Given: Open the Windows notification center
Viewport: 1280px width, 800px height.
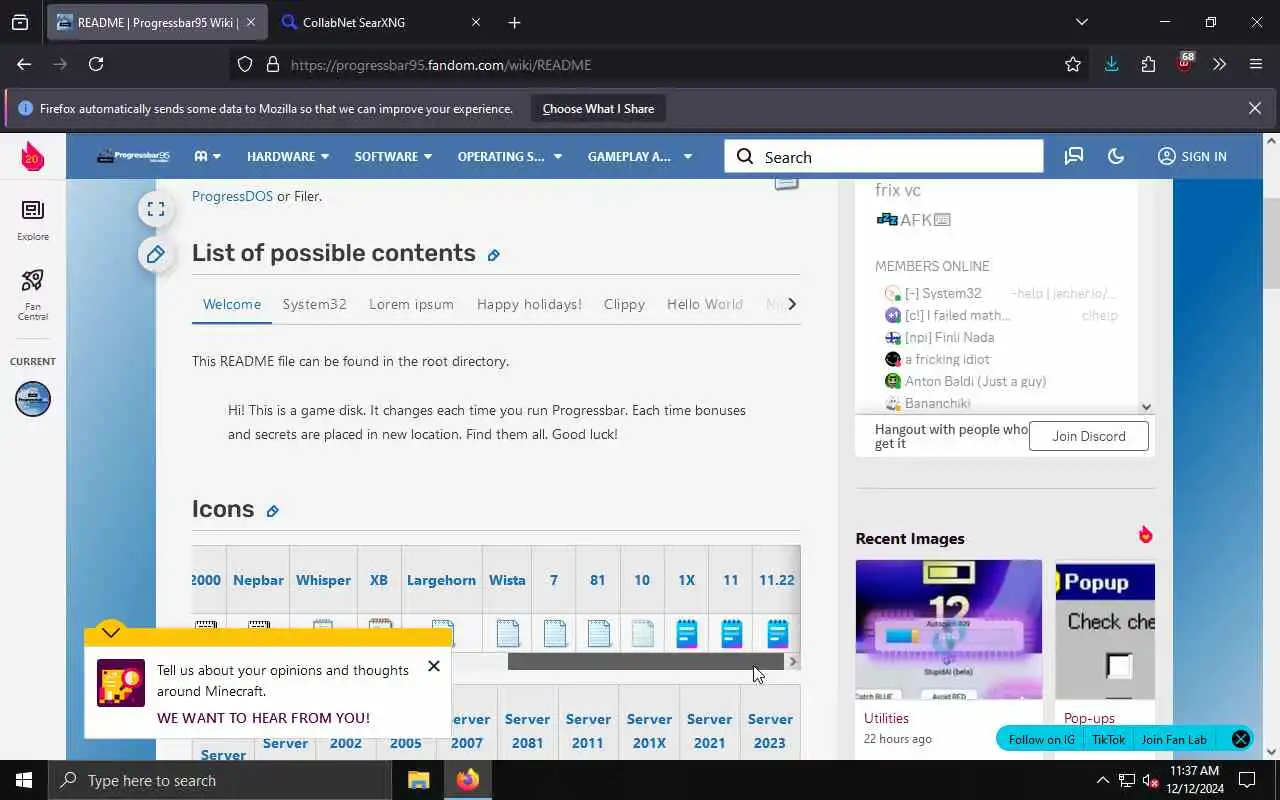Looking at the screenshot, I should [1247, 780].
